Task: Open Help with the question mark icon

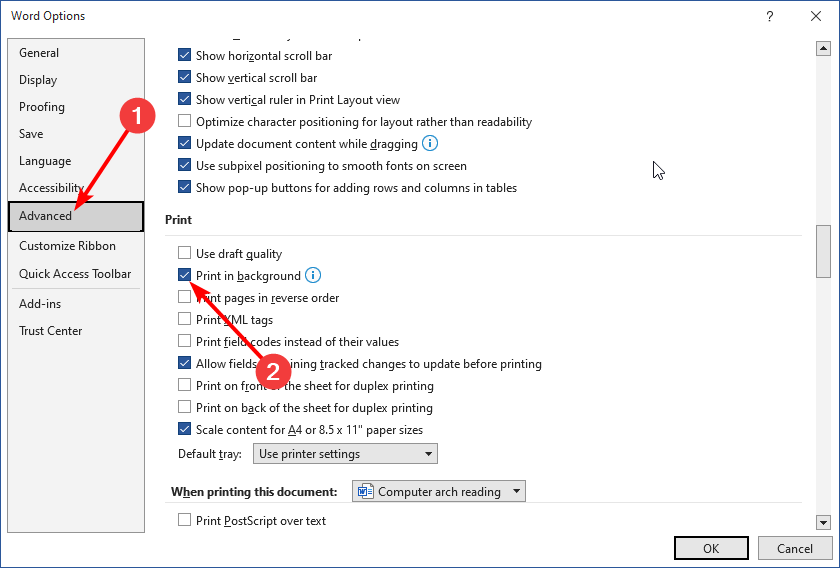Action: 769,16
